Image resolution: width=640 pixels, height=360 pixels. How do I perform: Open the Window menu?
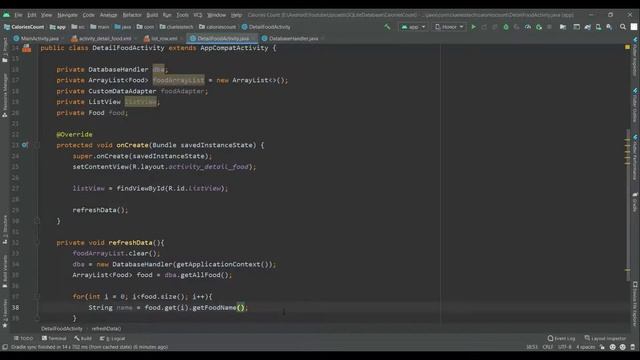click(x=216, y=15)
